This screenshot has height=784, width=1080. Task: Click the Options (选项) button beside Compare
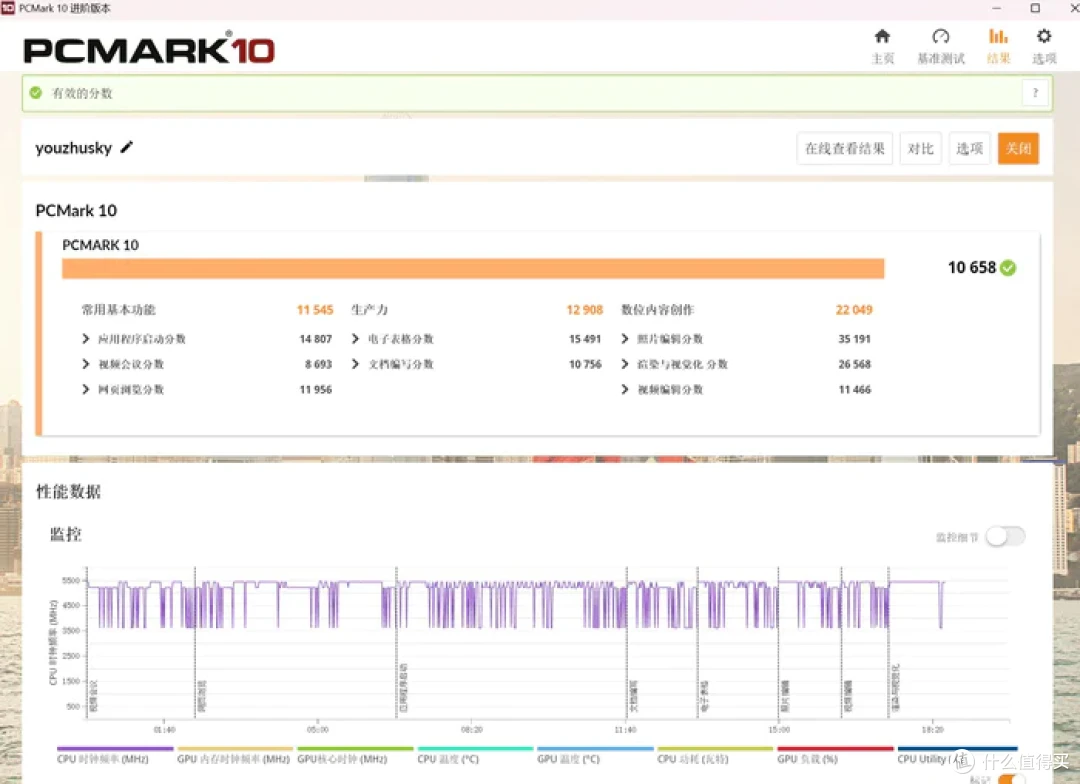[x=969, y=149]
